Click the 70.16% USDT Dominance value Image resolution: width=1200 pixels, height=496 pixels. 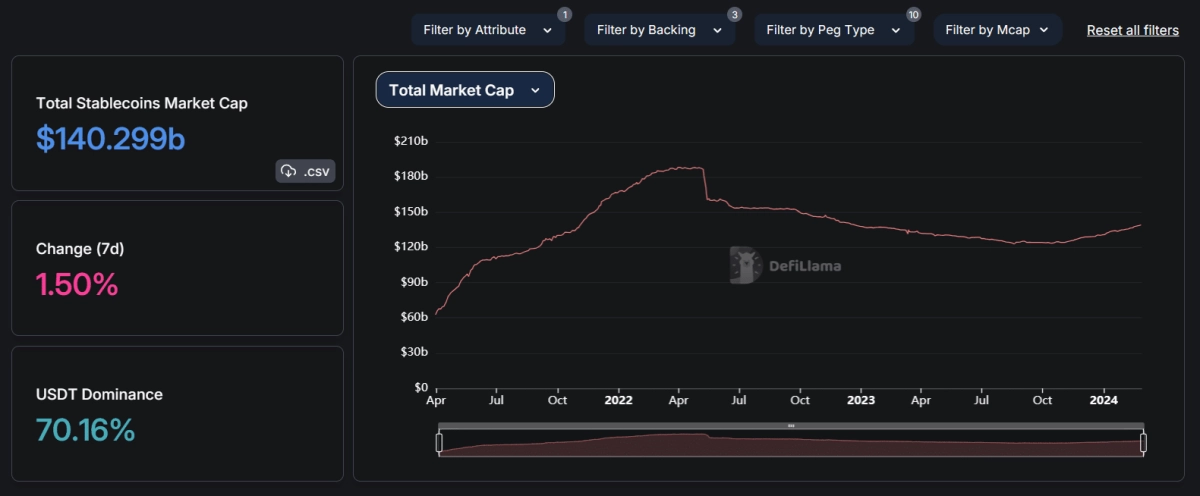(85, 430)
